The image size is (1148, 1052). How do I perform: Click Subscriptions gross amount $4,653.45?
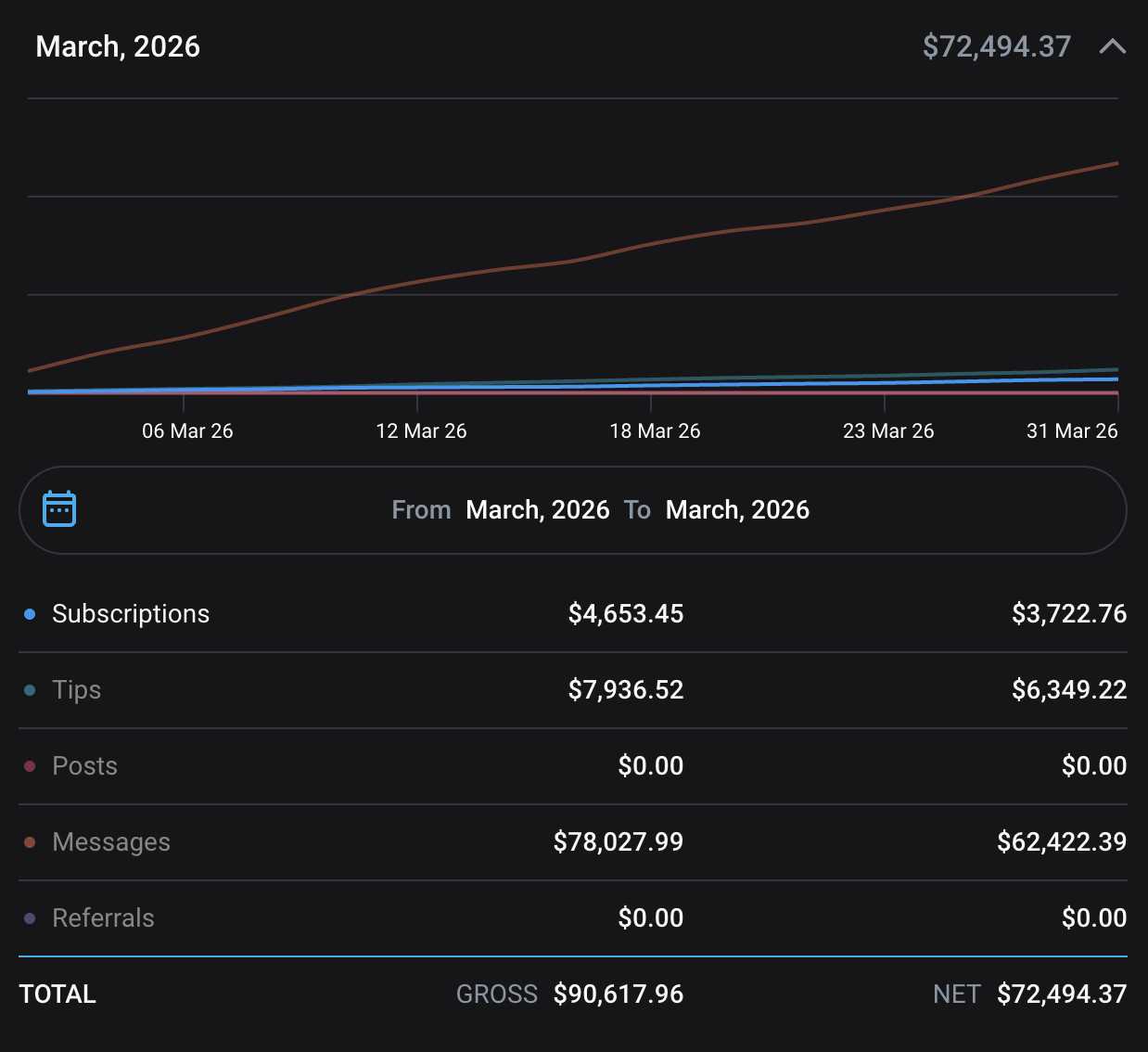[x=626, y=614]
